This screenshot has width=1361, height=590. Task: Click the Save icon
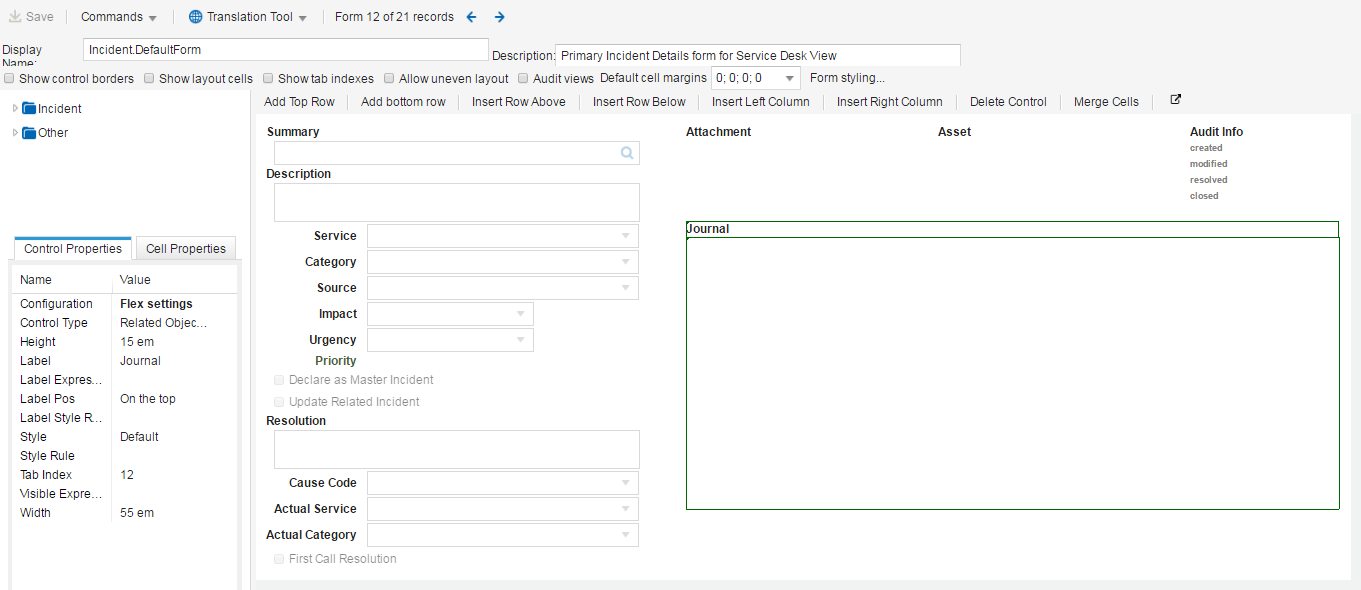pyautogui.click(x=15, y=17)
